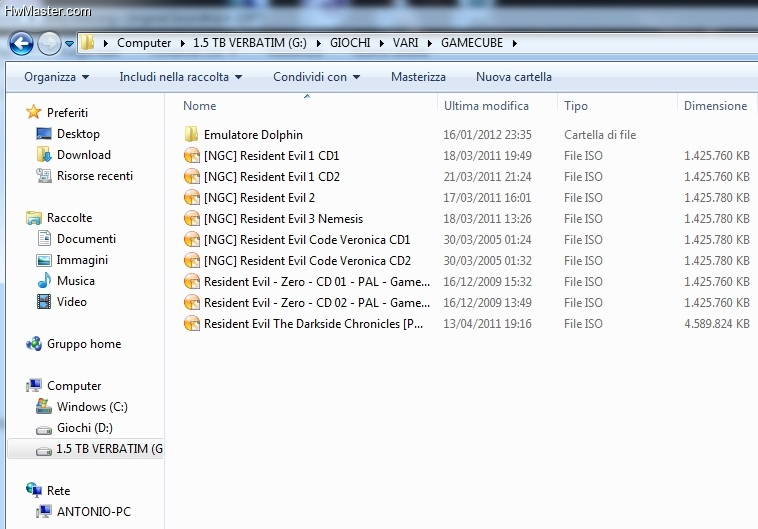758x529 pixels.
Task: Click the Desktop icon in Preferiti
Action: tap(44, 134)
